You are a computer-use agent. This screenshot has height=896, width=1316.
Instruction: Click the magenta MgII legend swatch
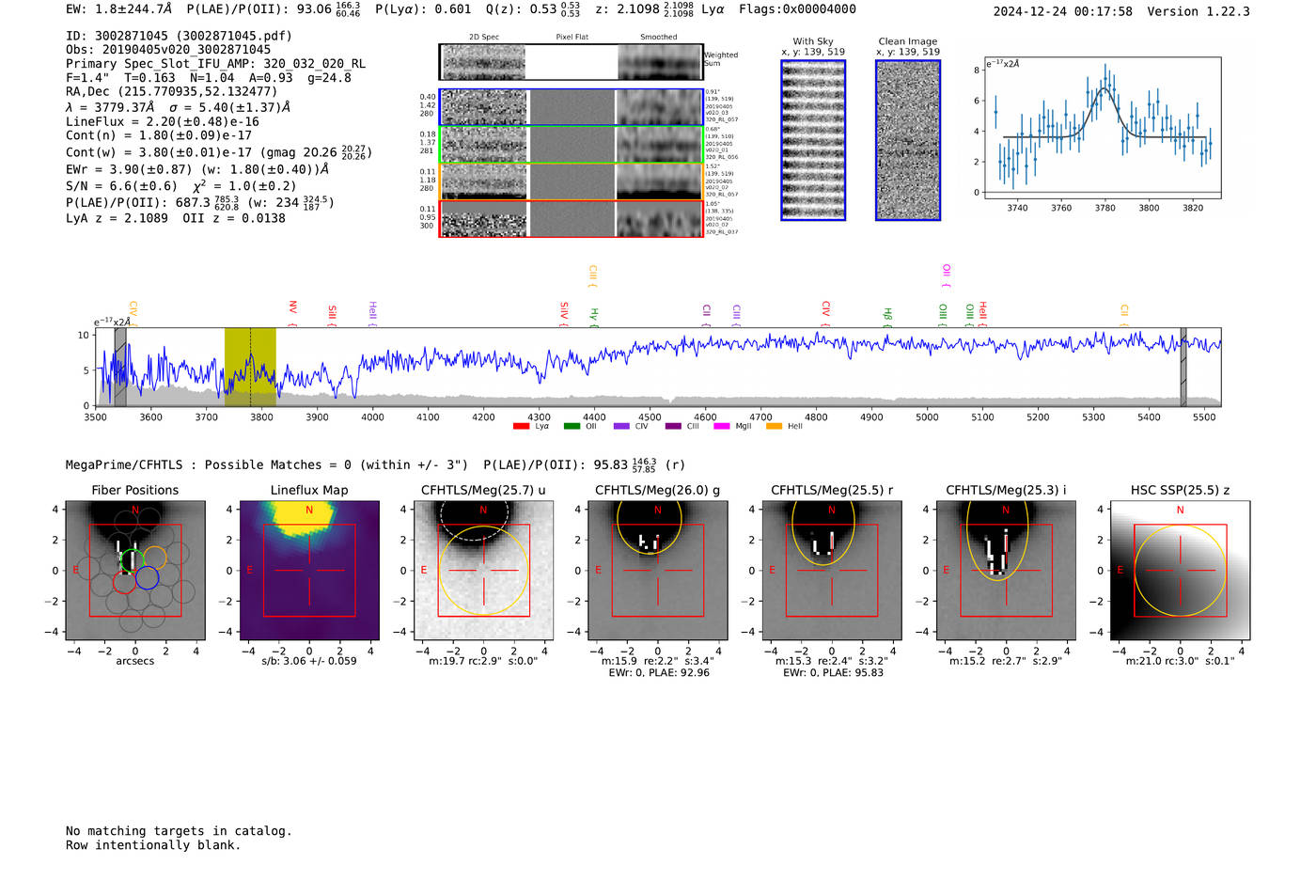pos(723,427)
